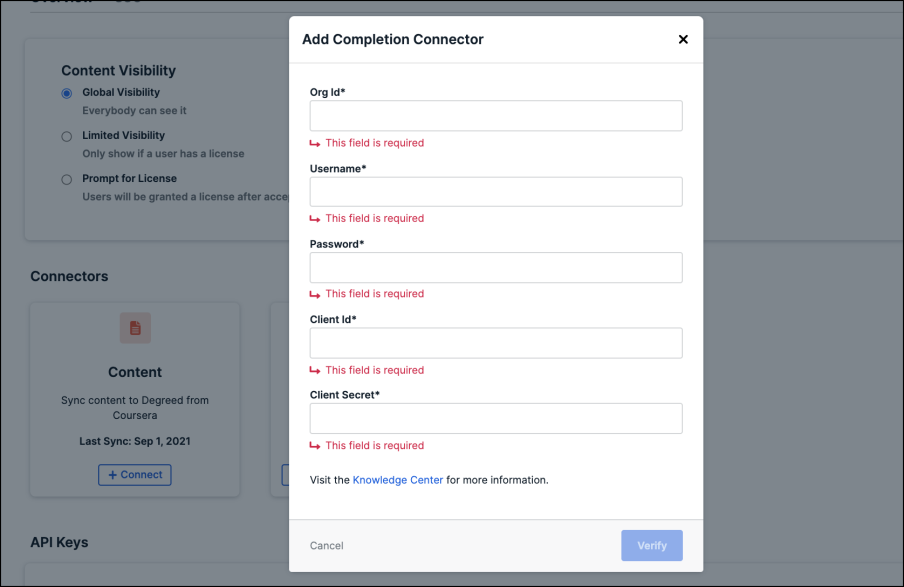Focus the Org Id input field
Viewport: 904px width, 587px height.
(x=496, y=116)
